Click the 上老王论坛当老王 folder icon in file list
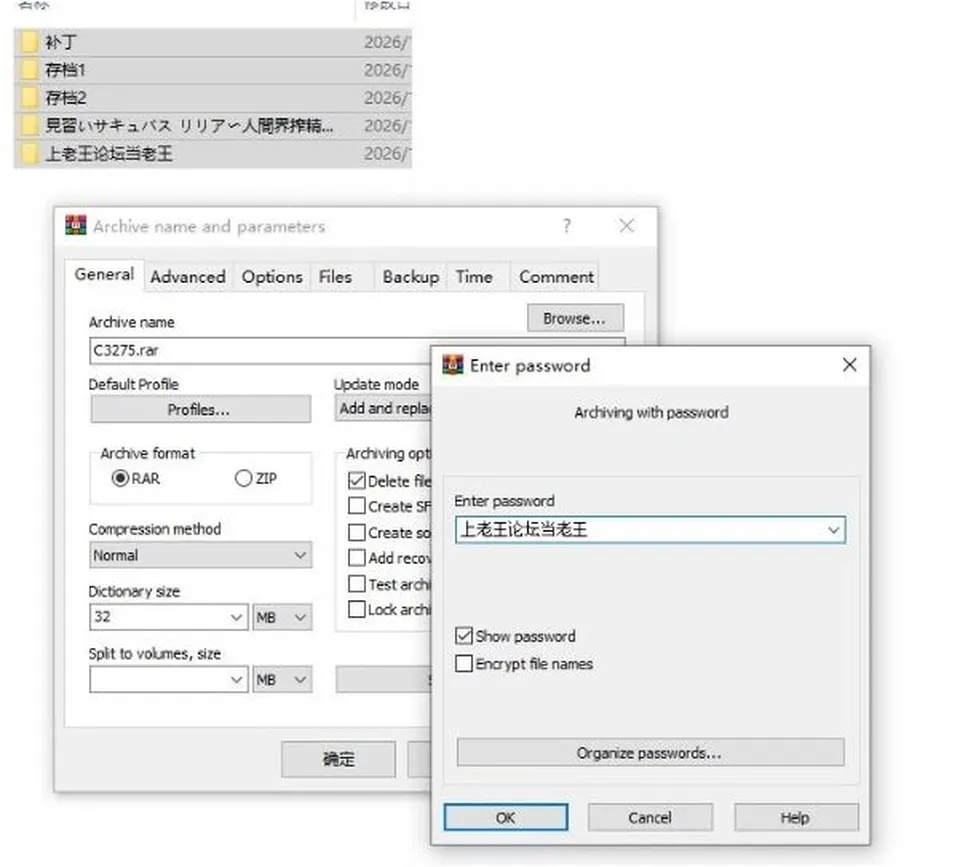The height and width of the screenshot is (867, 960). tap(29, 153)
